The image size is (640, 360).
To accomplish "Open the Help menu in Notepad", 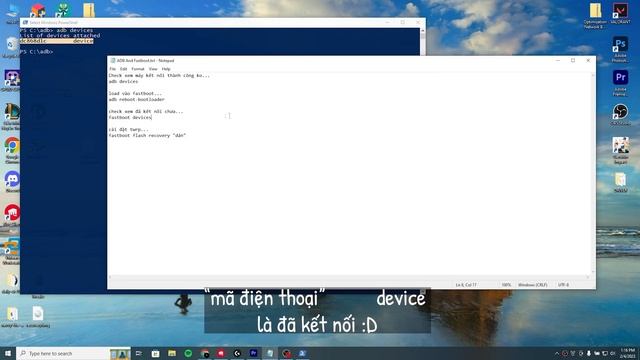I will [x=166, y=69].
